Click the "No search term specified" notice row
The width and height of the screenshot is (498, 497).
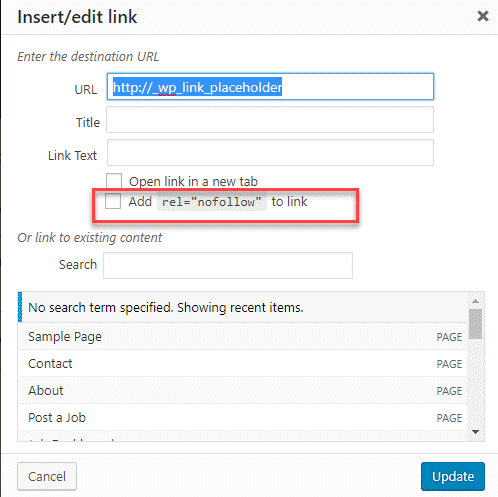tap(243, 307)
